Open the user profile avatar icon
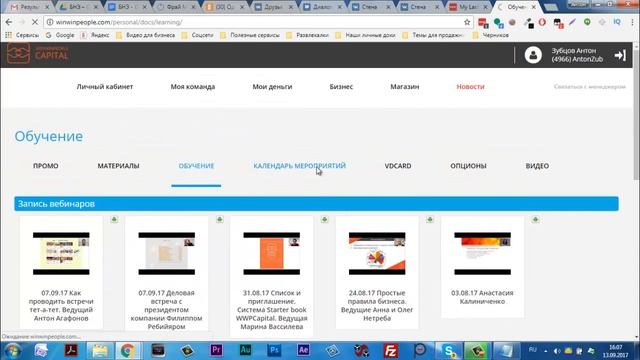The image size is (640, 360). (x=533, y=55)
